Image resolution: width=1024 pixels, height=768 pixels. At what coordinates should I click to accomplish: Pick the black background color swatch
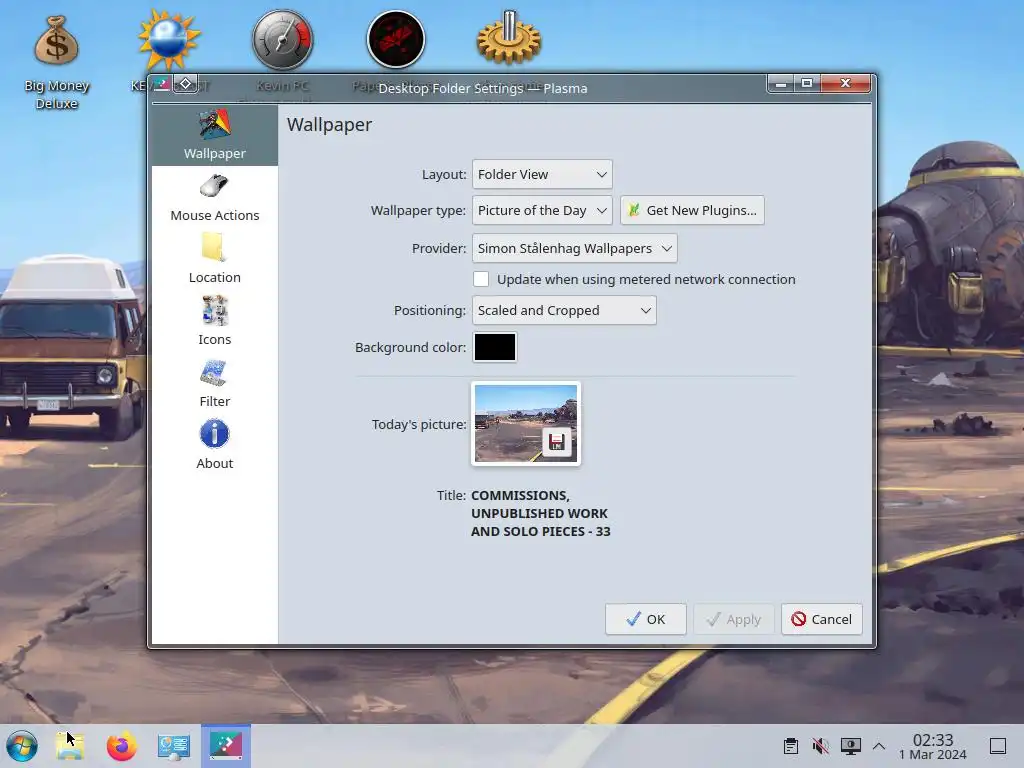pyautogui.click(x=495, y=347)
